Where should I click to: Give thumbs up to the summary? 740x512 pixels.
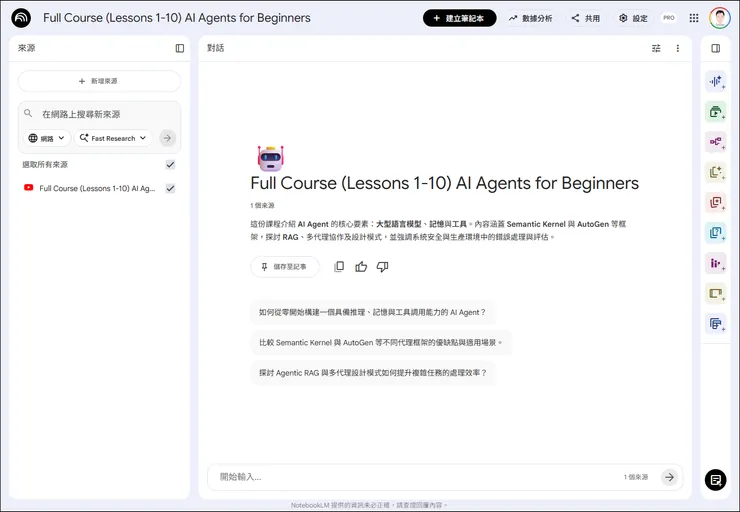coord(361,267)
